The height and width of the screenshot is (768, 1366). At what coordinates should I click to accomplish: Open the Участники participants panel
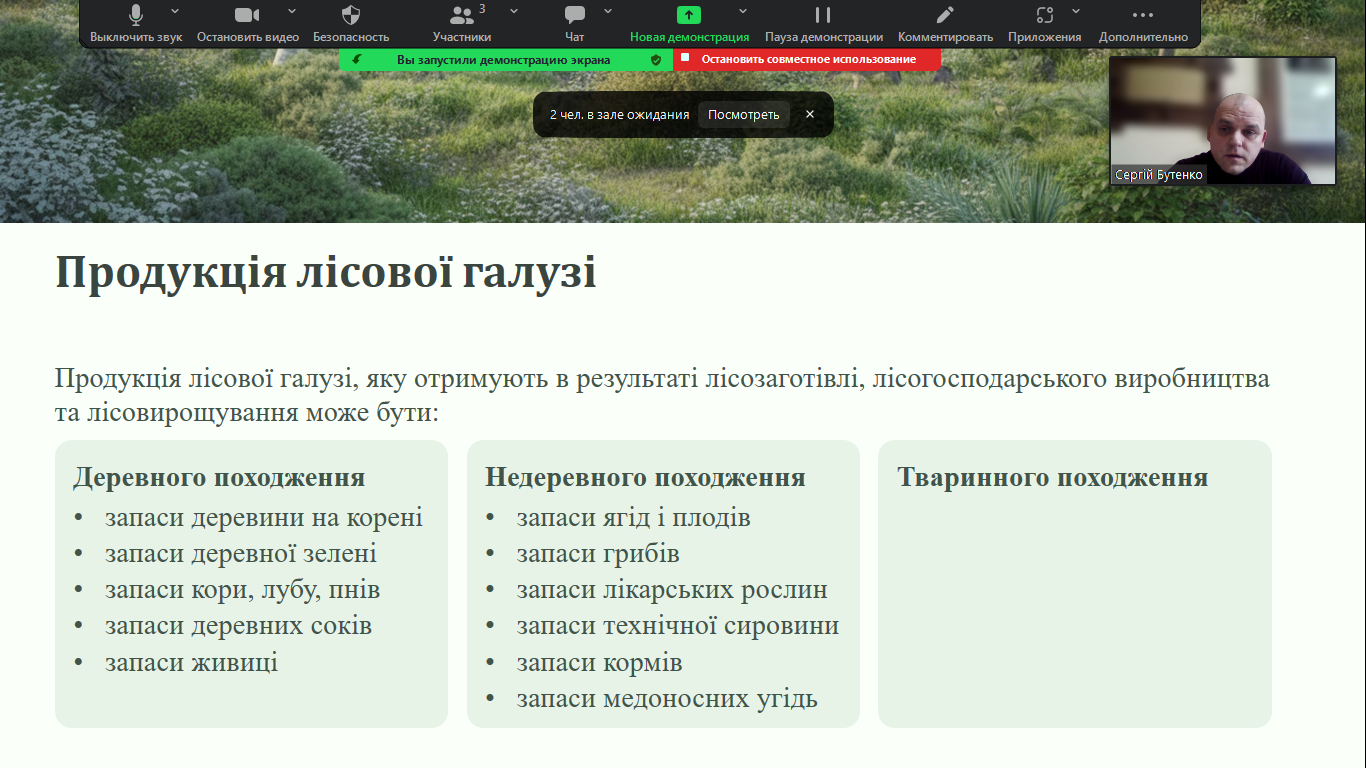click(461, 15)
